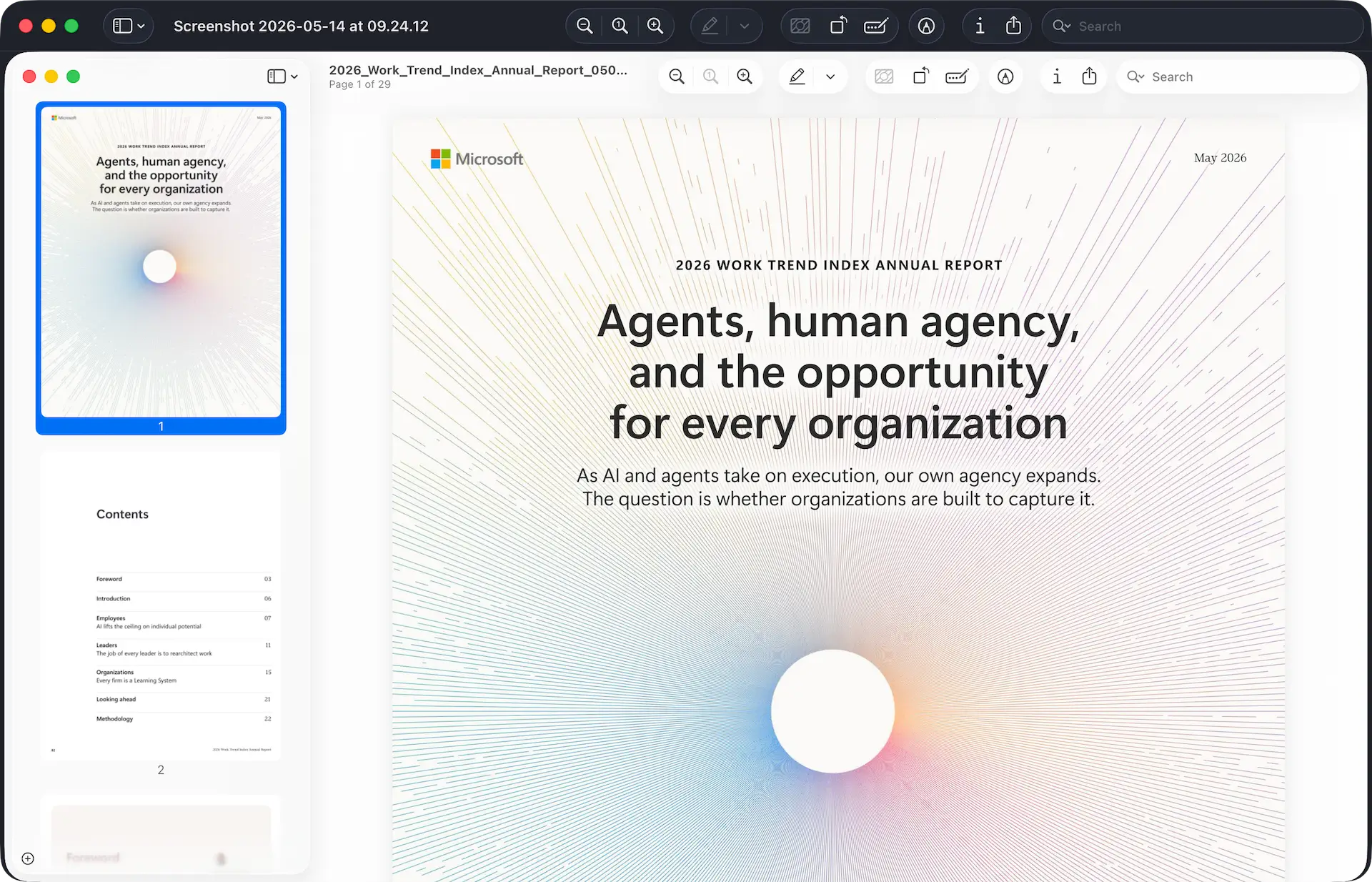Share the PDF using the inner share icon
Viewport: 1372px width, 882px height.
pyautogui.click(x=1089, y=76)
